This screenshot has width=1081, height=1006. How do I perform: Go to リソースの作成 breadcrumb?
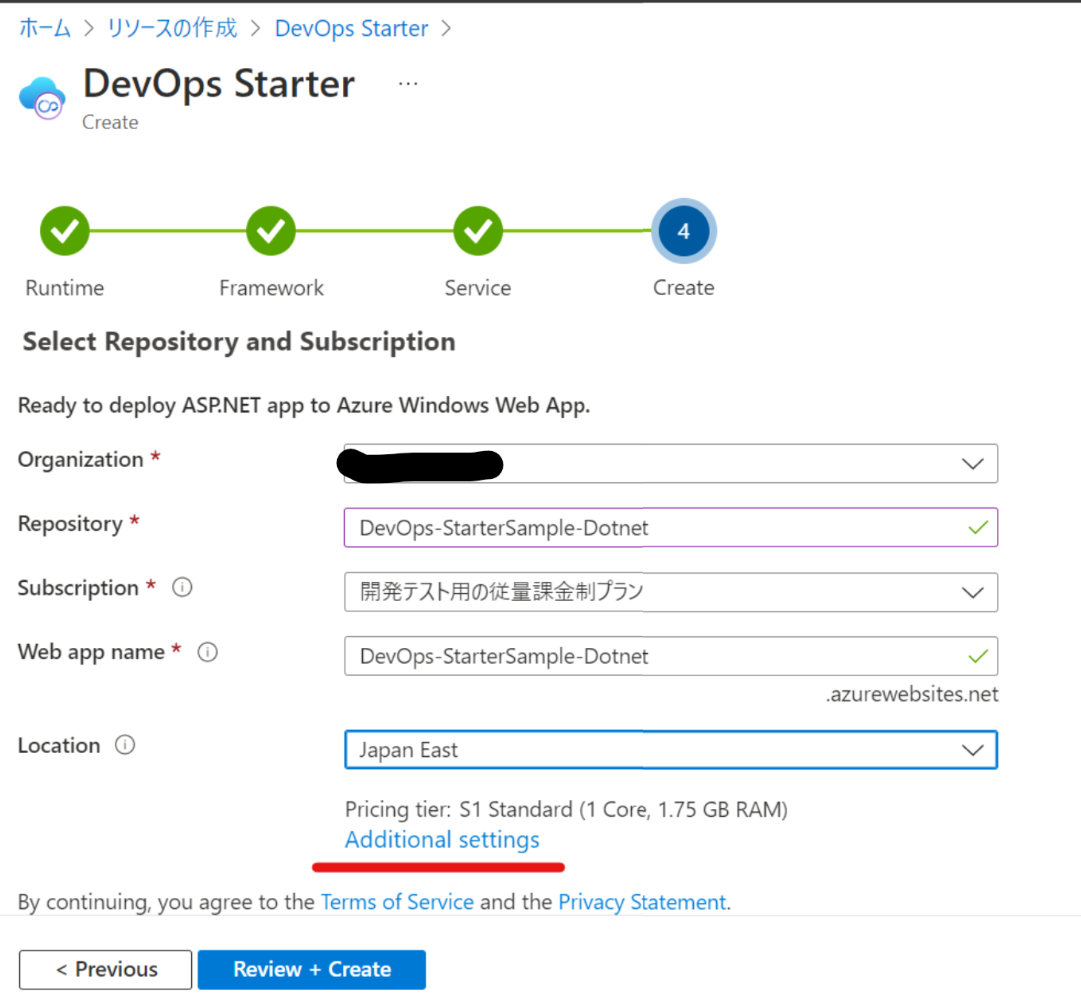tap(172, 28)
